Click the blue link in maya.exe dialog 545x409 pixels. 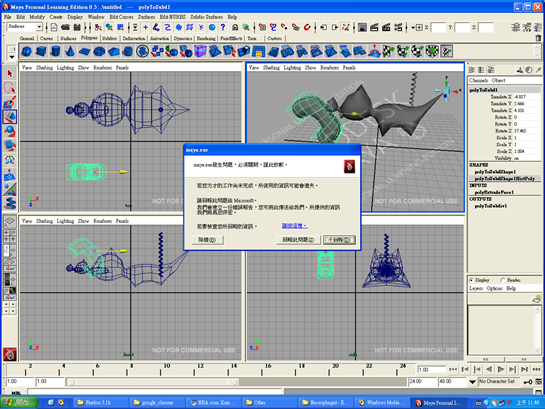coord(294,226)
